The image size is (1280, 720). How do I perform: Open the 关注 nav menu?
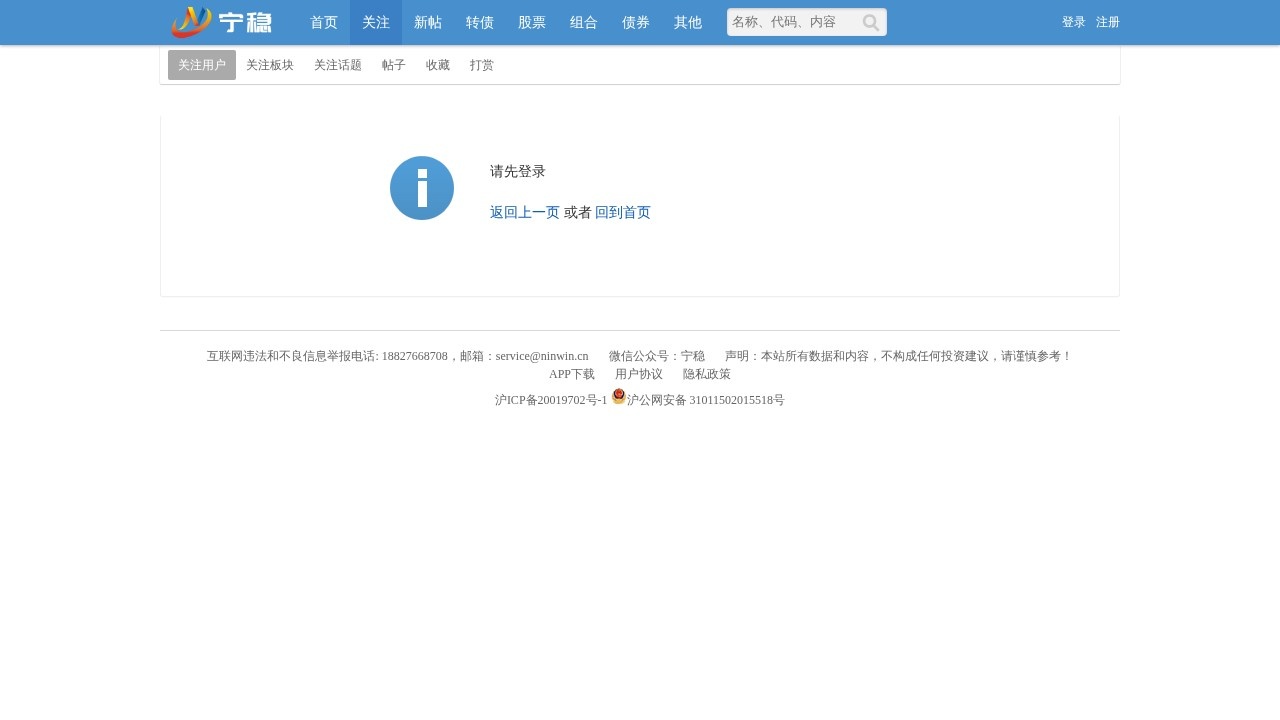point(376,22)
